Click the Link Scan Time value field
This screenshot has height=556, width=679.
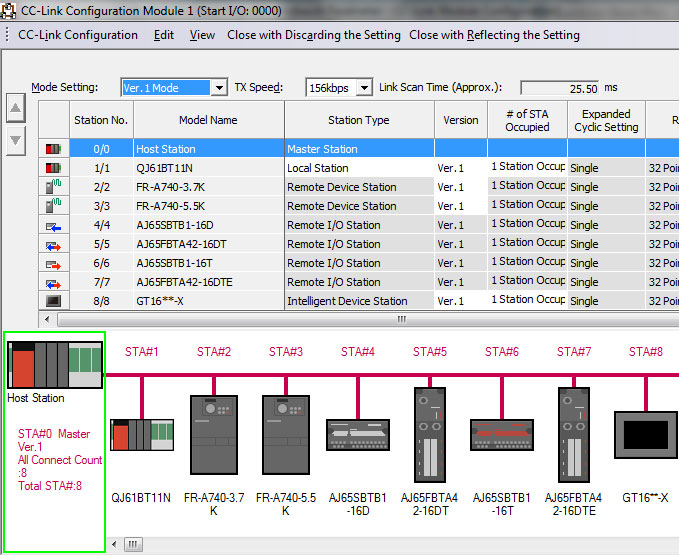pos(559,88)
